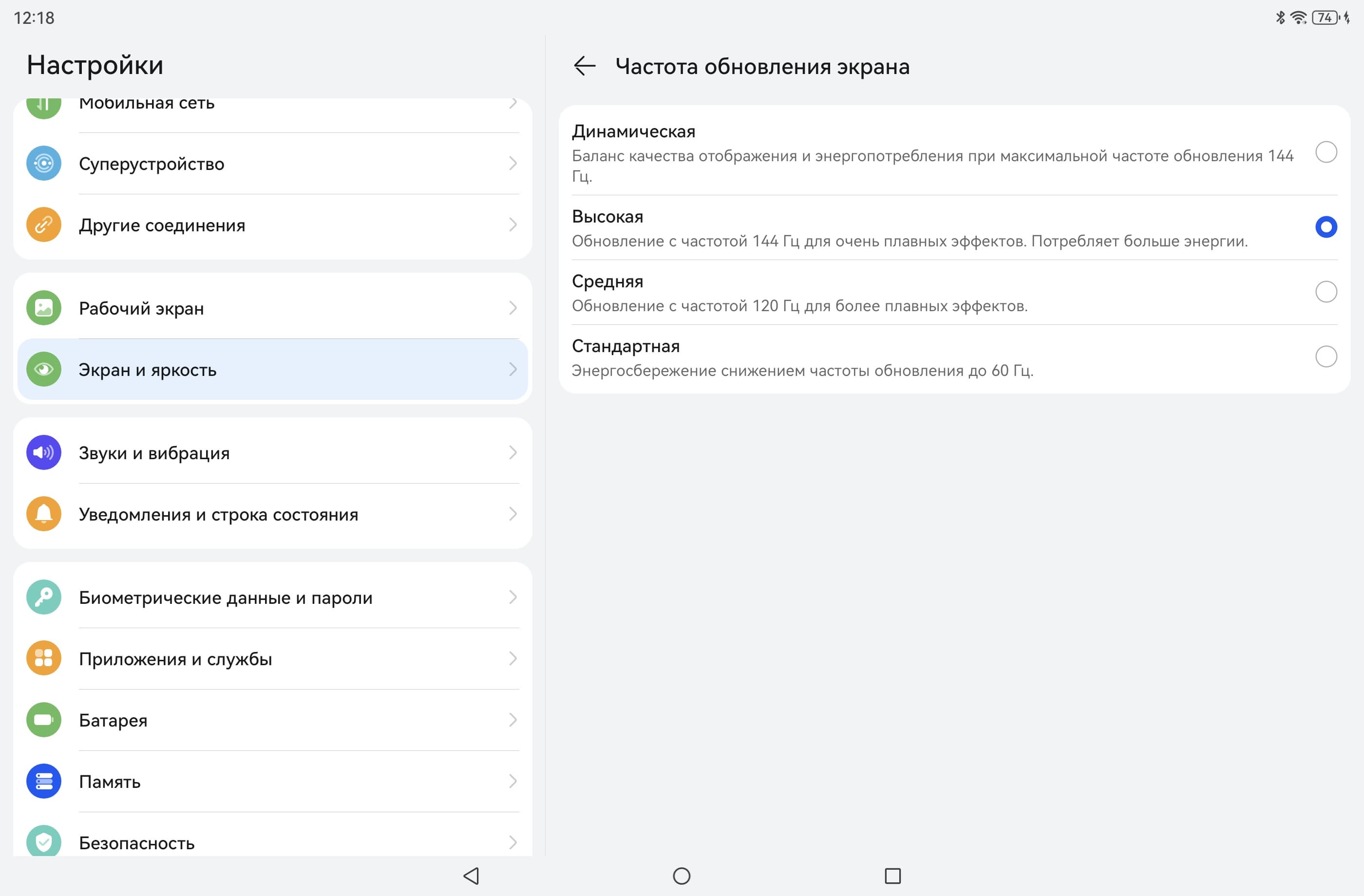
Task: Tap the purple speaker icon for sounds
Action: click(x=43, y=453)
